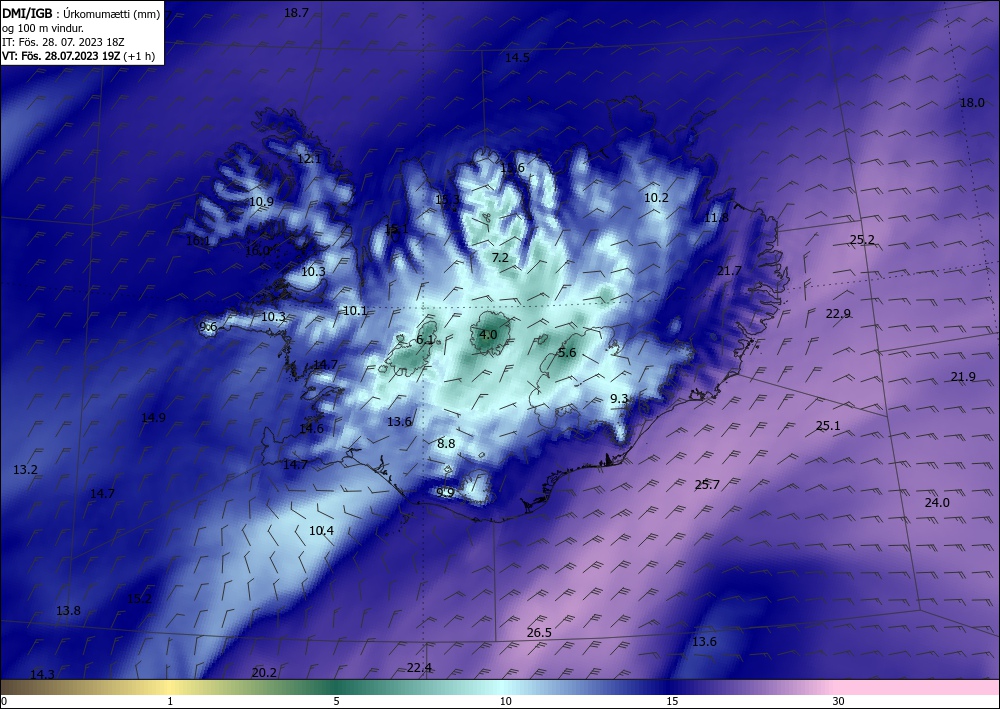Click the 4.0 value over the central glacier
The image size is (1000, 709).
coord(488,334)
